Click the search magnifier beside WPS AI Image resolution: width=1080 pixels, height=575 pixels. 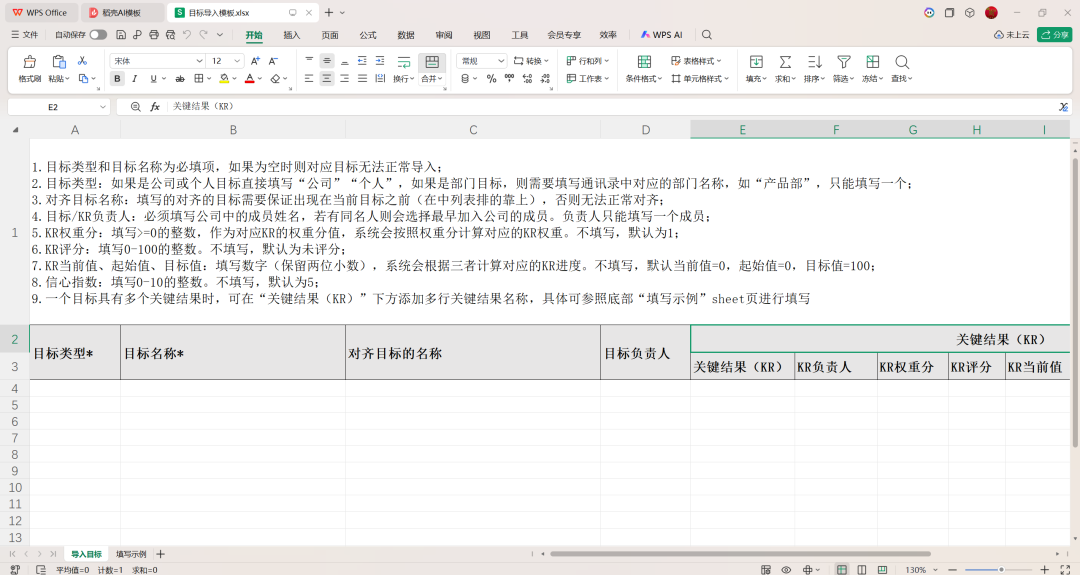[707, 34]
